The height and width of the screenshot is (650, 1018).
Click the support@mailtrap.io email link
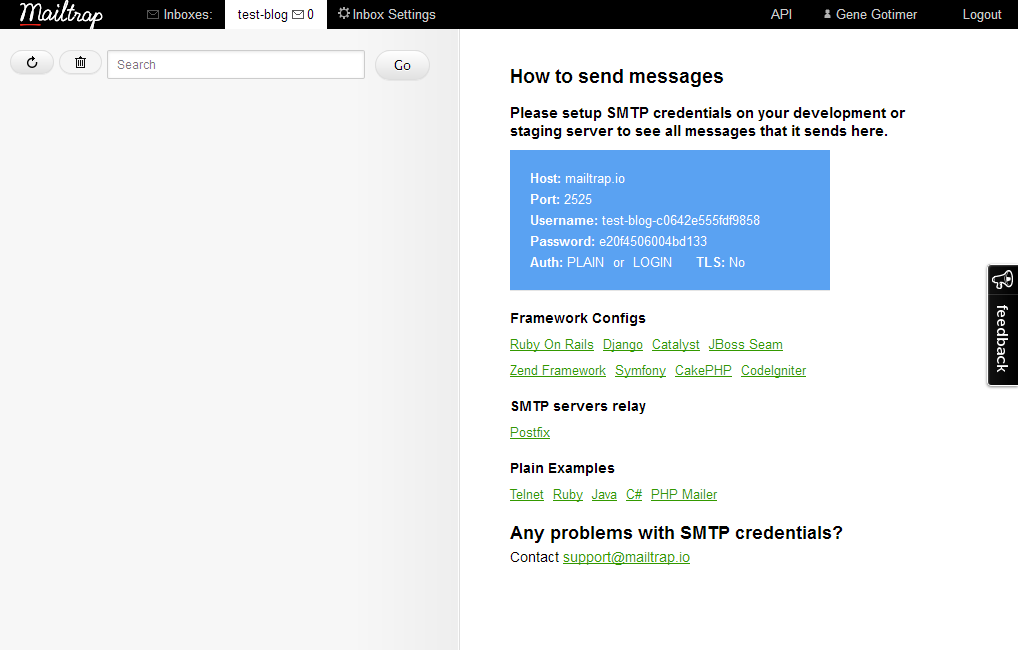point(626,557)
